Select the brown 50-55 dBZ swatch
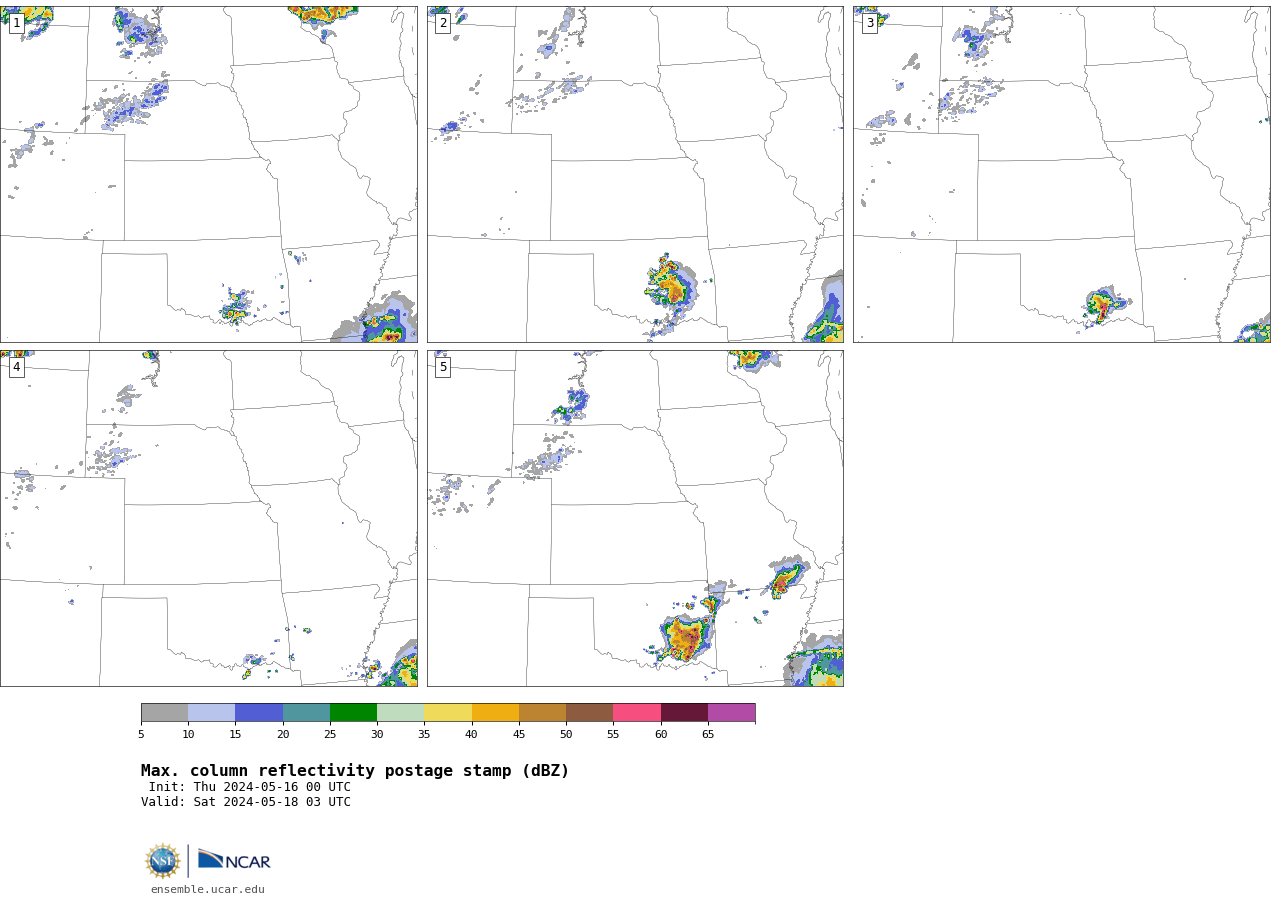Image resolution: width=1280 pixels, height=901 pixels. tap(589, 713)
